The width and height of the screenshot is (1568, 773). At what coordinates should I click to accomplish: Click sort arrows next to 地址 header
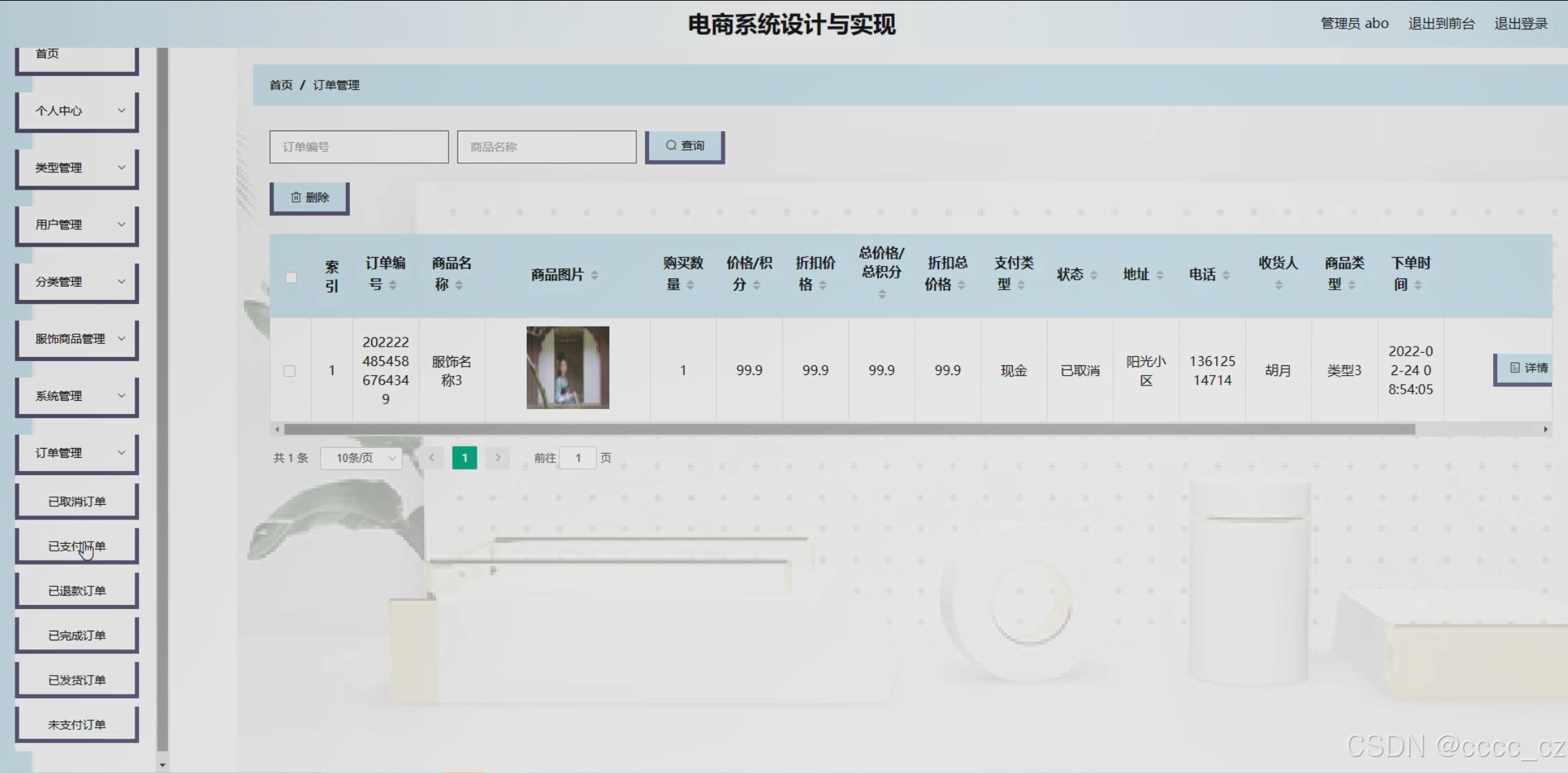point(1160,275)
